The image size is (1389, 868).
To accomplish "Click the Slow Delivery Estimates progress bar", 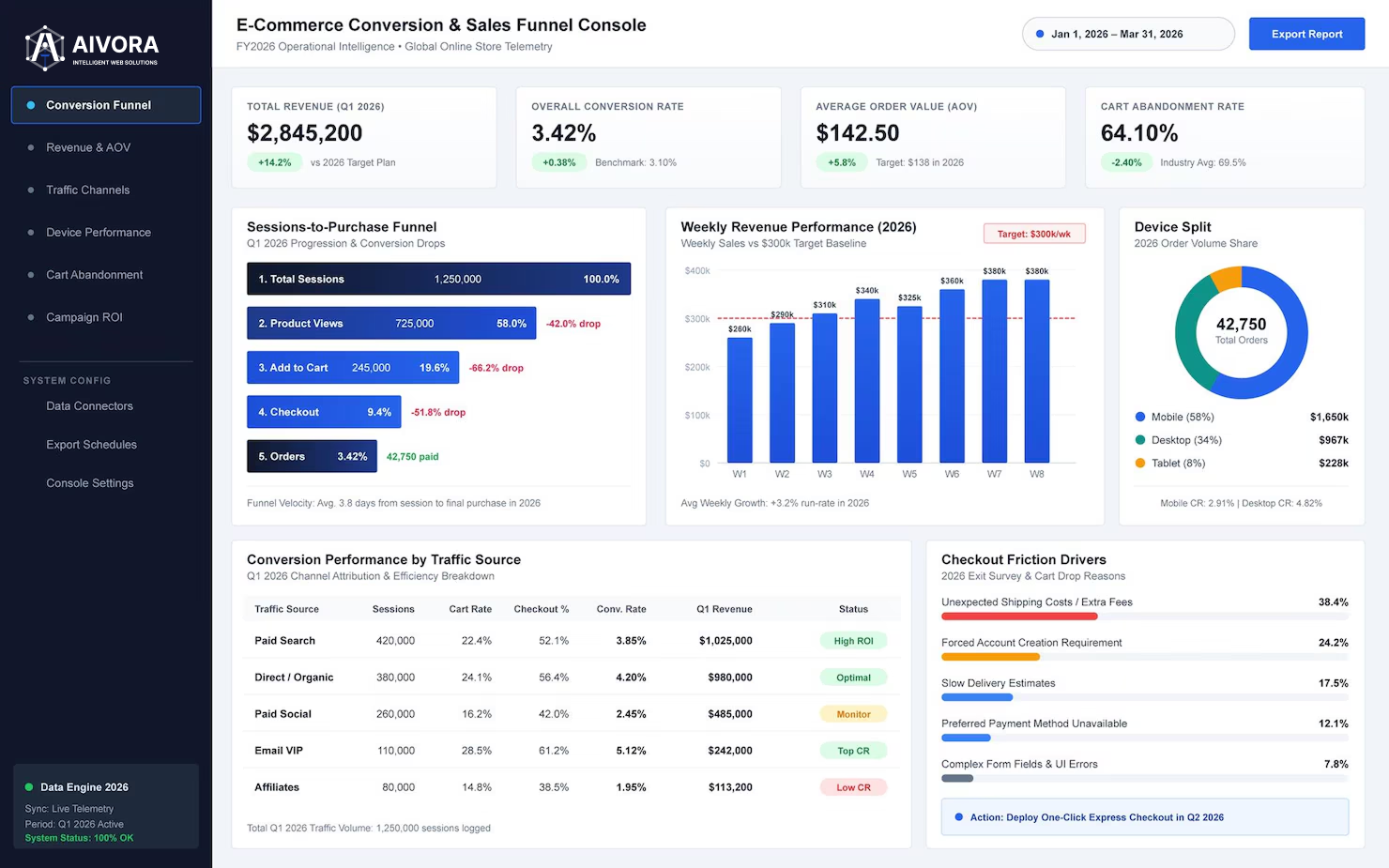I will pos(977,697).
